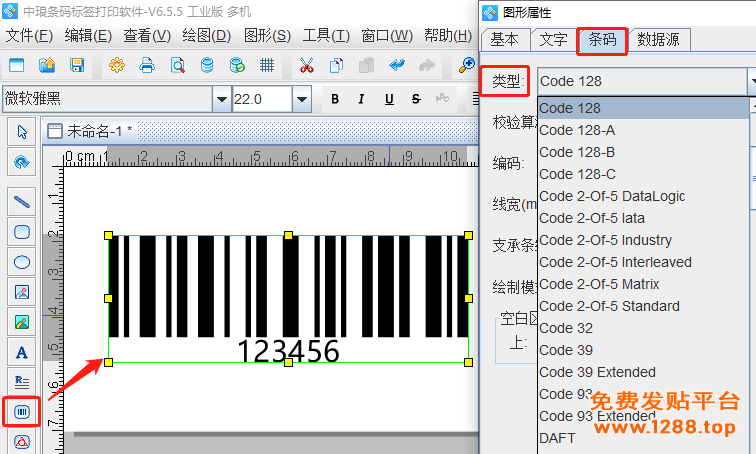Viewport: 756px width, 454px height.
Task: Open the 图形(S) menu
Action: click(x=267, y=36)
